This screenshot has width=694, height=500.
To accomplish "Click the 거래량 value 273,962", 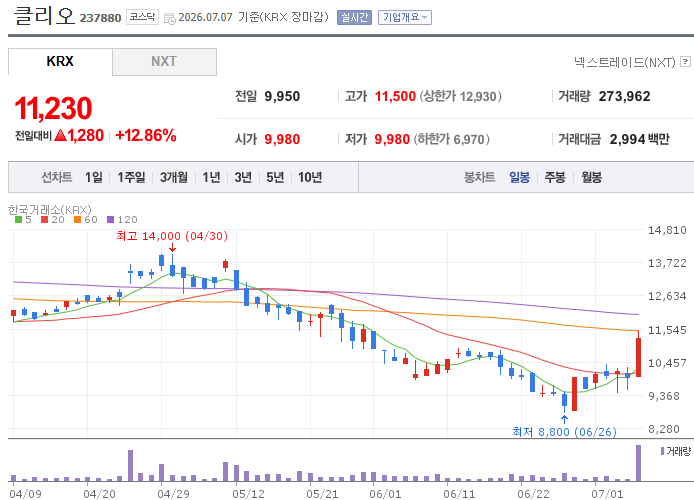I will point(625,96).
